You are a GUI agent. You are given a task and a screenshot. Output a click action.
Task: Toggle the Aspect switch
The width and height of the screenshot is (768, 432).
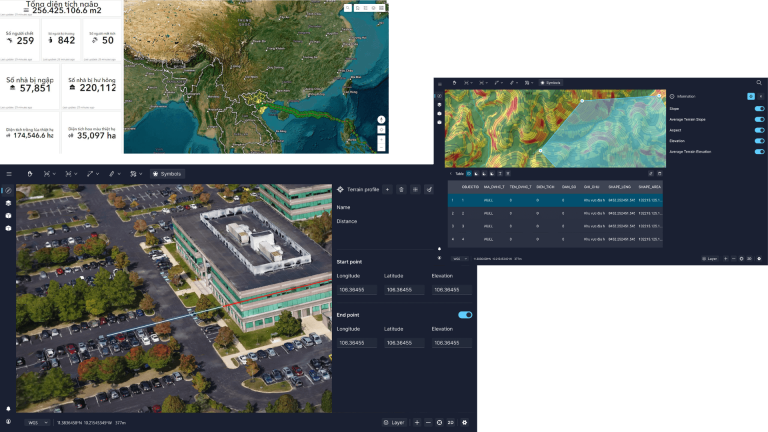point(759,130)
